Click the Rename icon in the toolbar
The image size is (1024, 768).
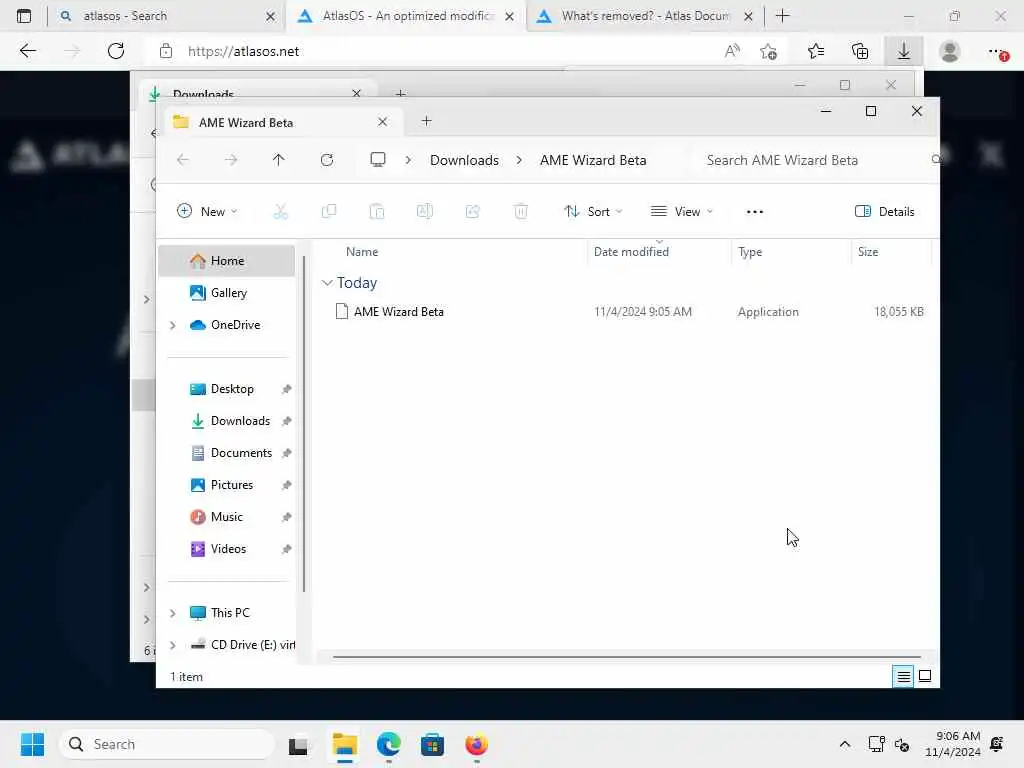tap(424, 212)
